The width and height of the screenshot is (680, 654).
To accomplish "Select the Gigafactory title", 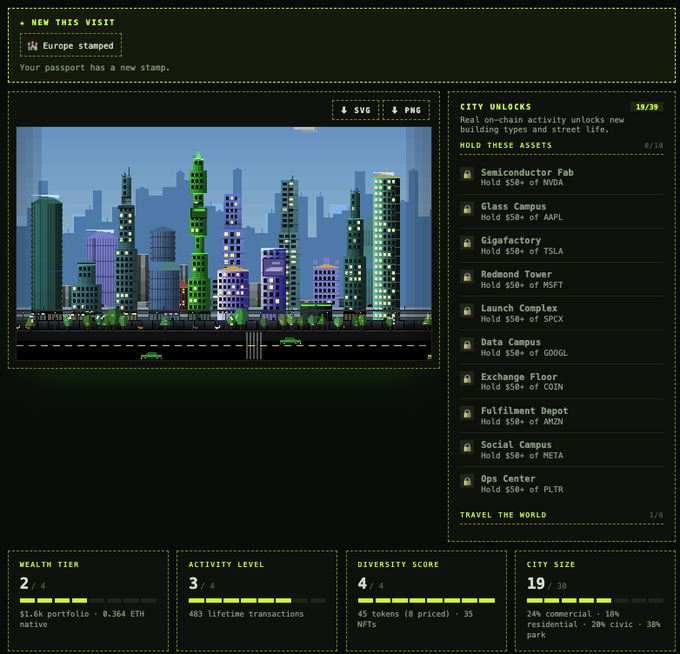I will tap(510, 240).
